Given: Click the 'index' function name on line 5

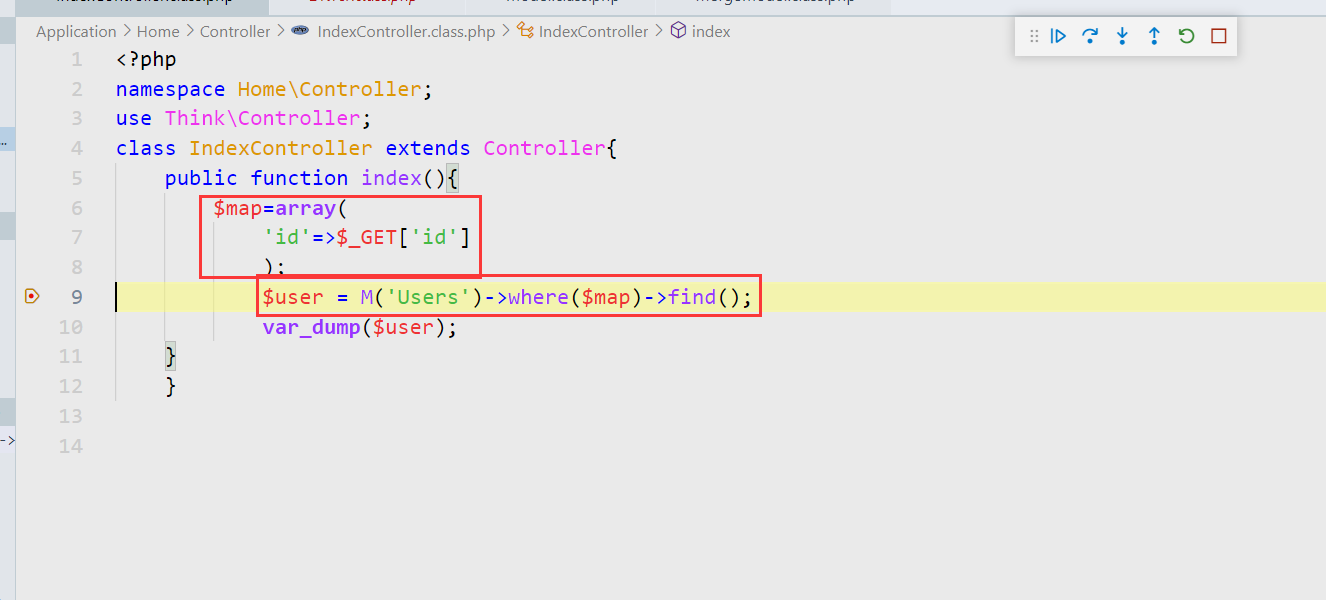Looking at the screenshot, I should coord(391,178).
